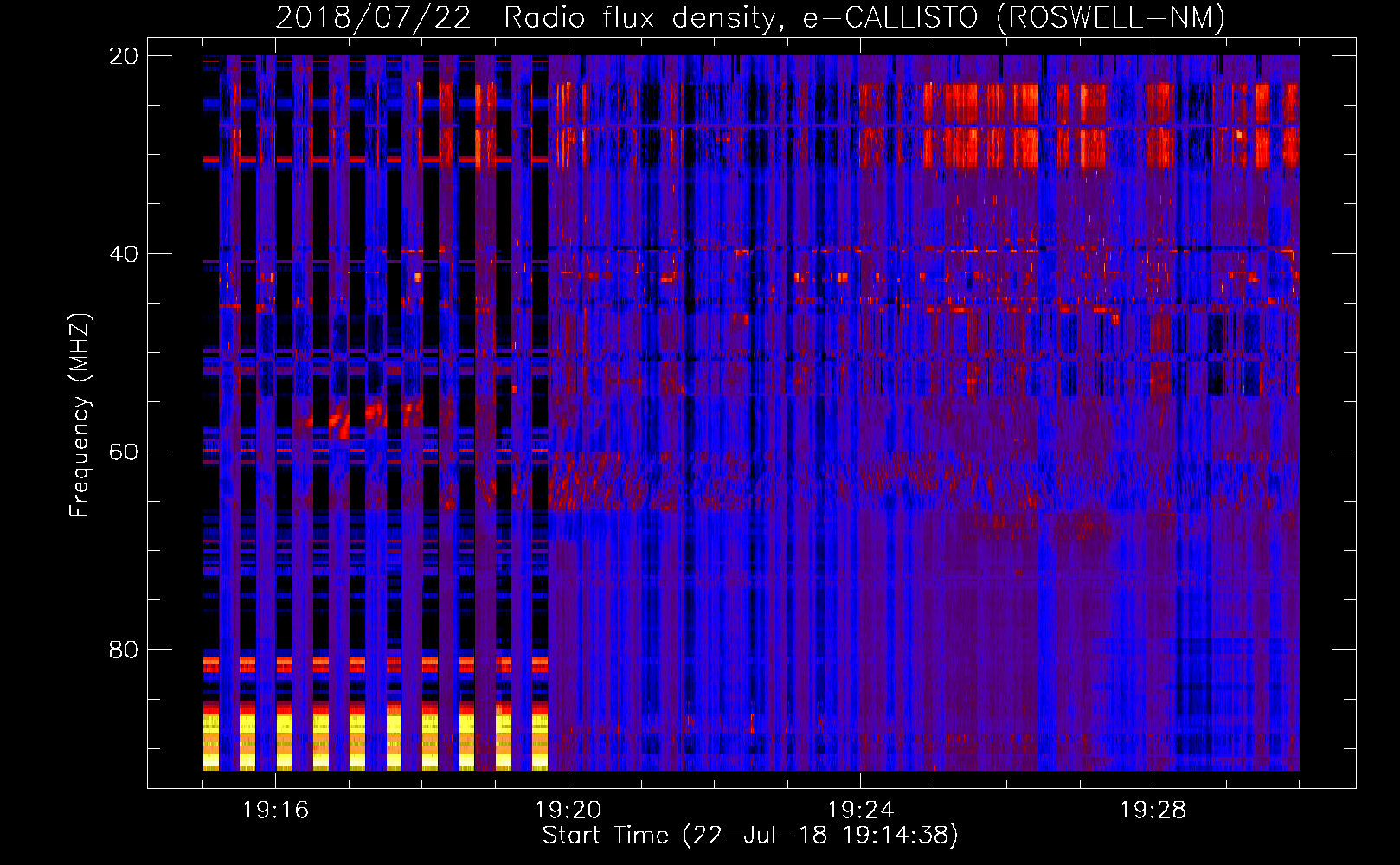Click the frequency tick label "40"

(124, 254)
